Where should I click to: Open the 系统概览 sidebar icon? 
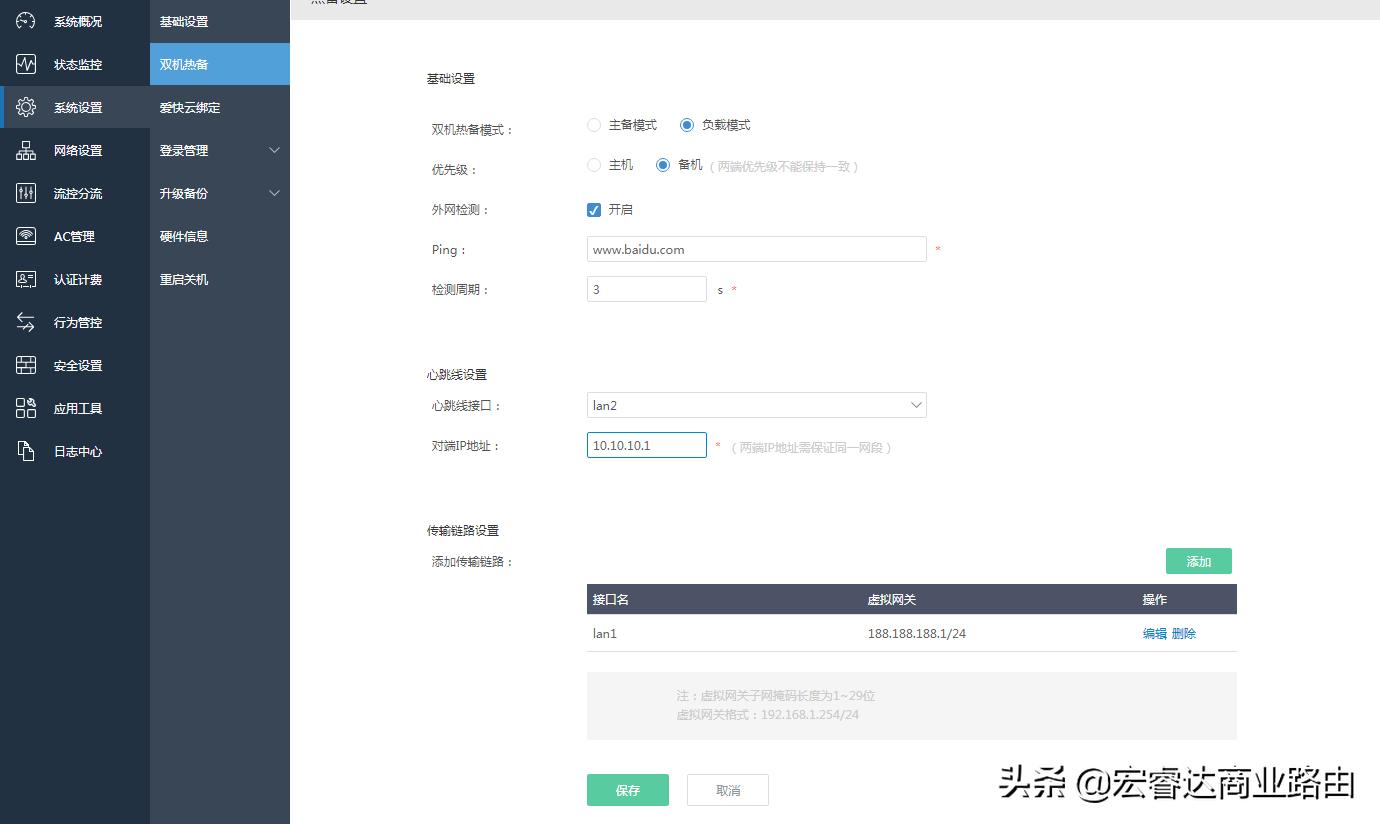click(26, 20)
